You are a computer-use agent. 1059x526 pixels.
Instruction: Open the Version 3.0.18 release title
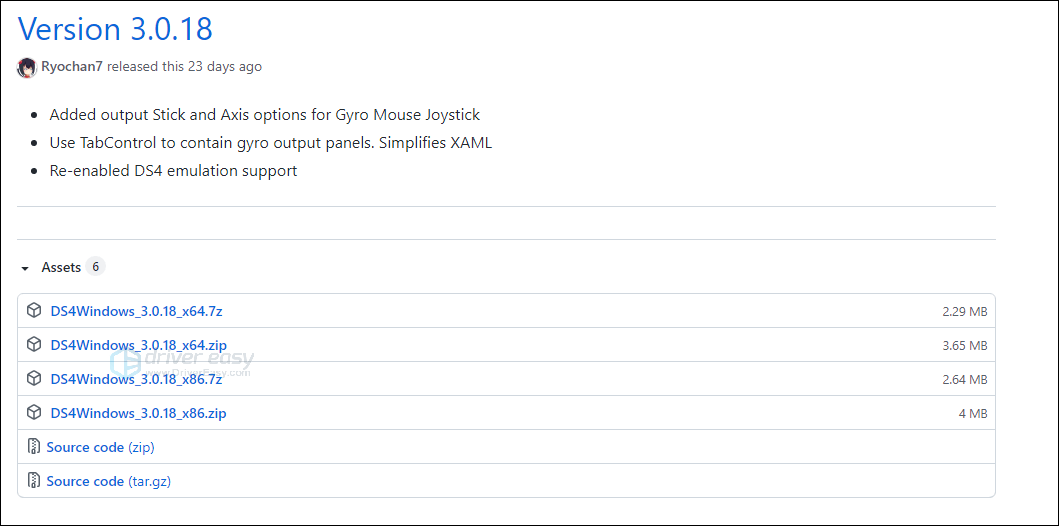(115, 29)
